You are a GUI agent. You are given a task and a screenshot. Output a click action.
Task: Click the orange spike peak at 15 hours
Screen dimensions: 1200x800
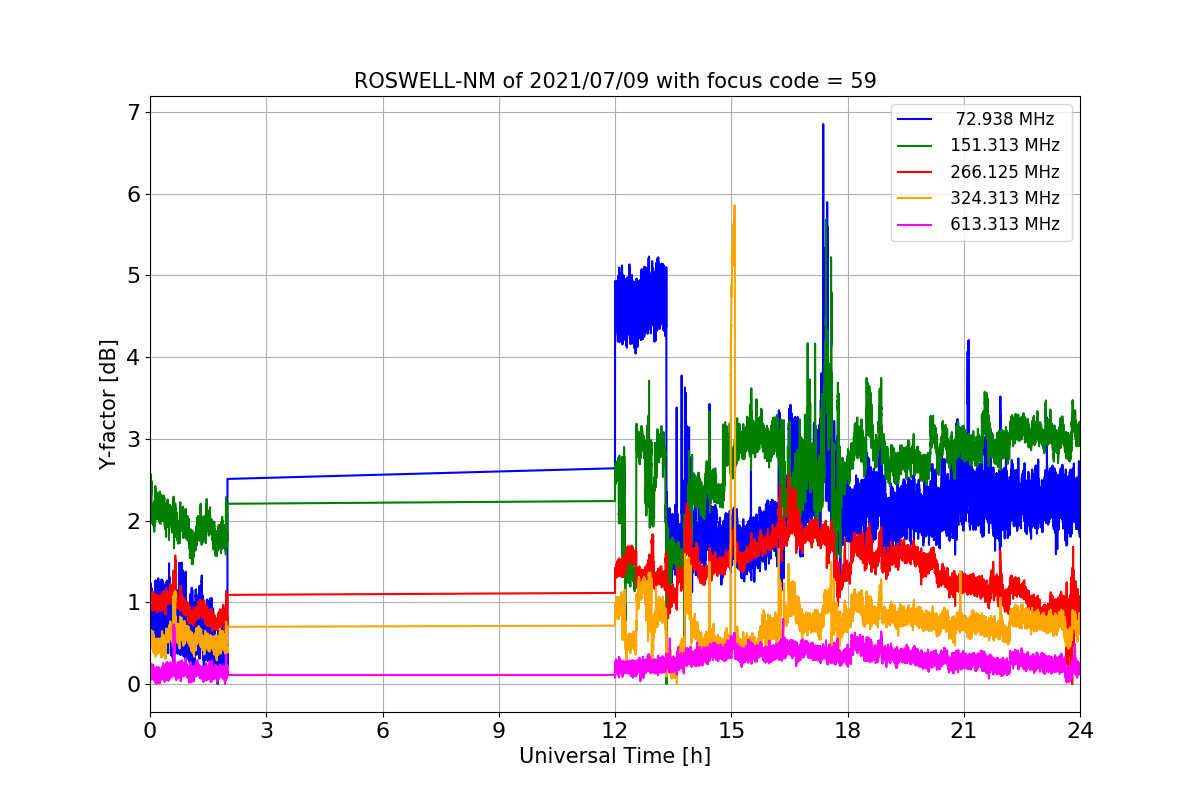(734, 207)
